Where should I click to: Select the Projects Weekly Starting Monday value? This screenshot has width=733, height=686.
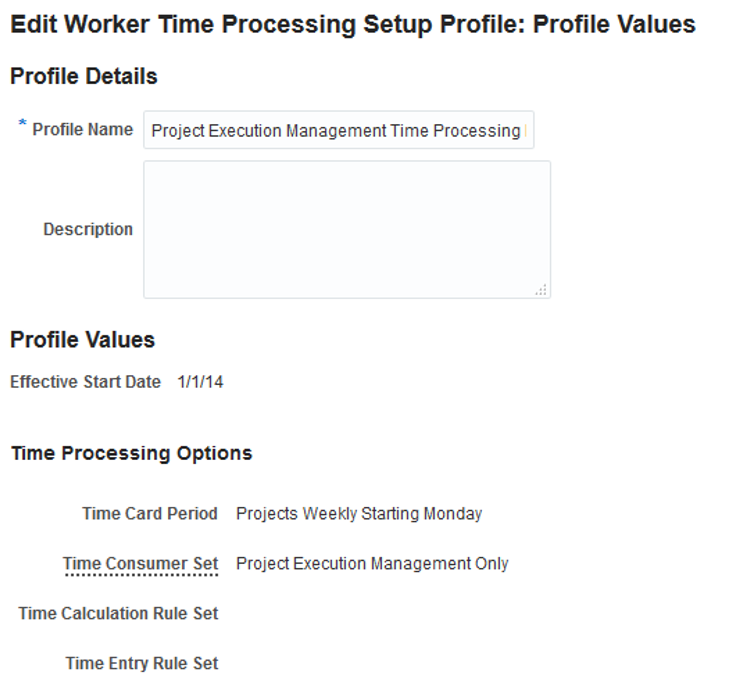pyautogui.click(x=359, y=514)
